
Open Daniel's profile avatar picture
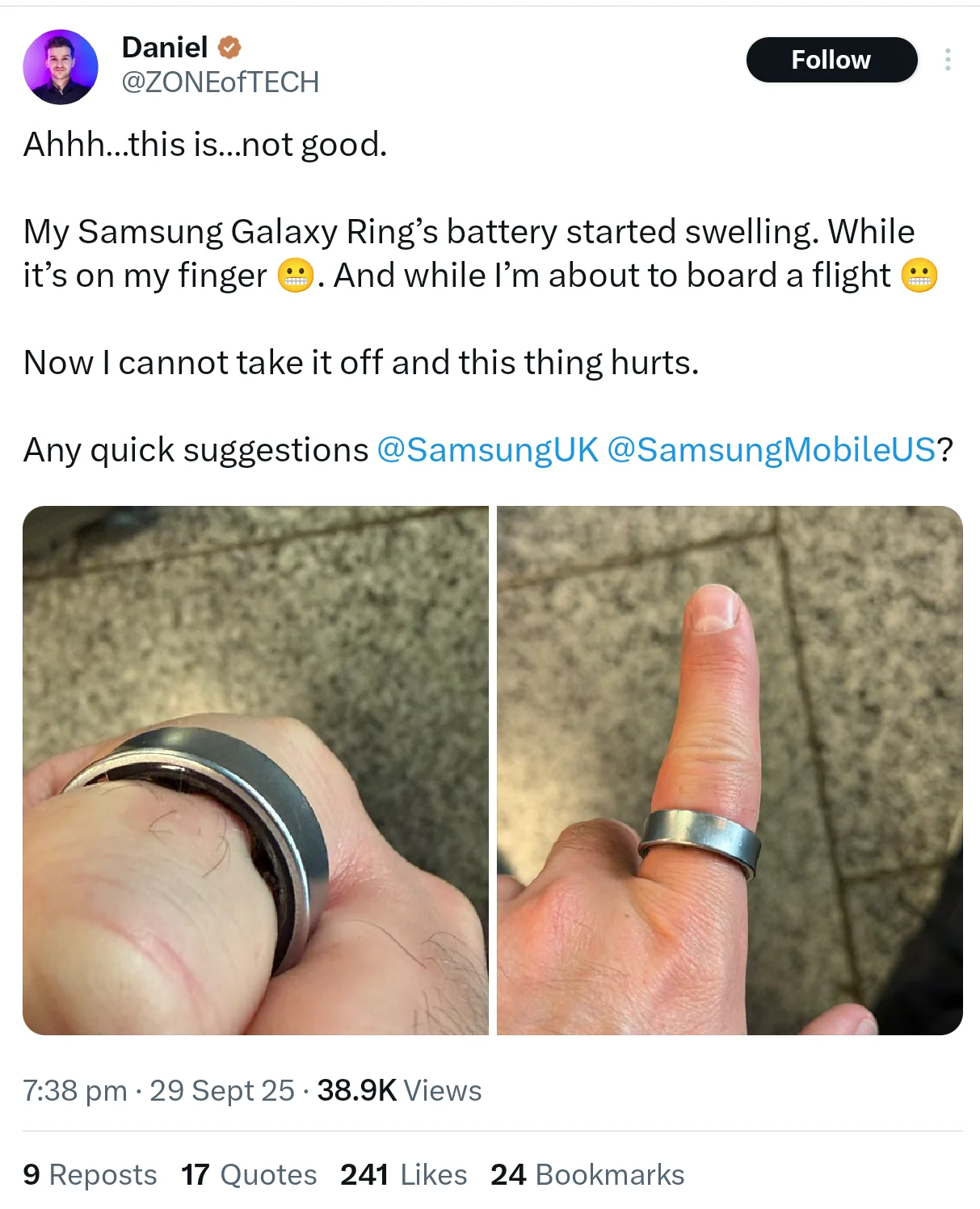[61, 67]
